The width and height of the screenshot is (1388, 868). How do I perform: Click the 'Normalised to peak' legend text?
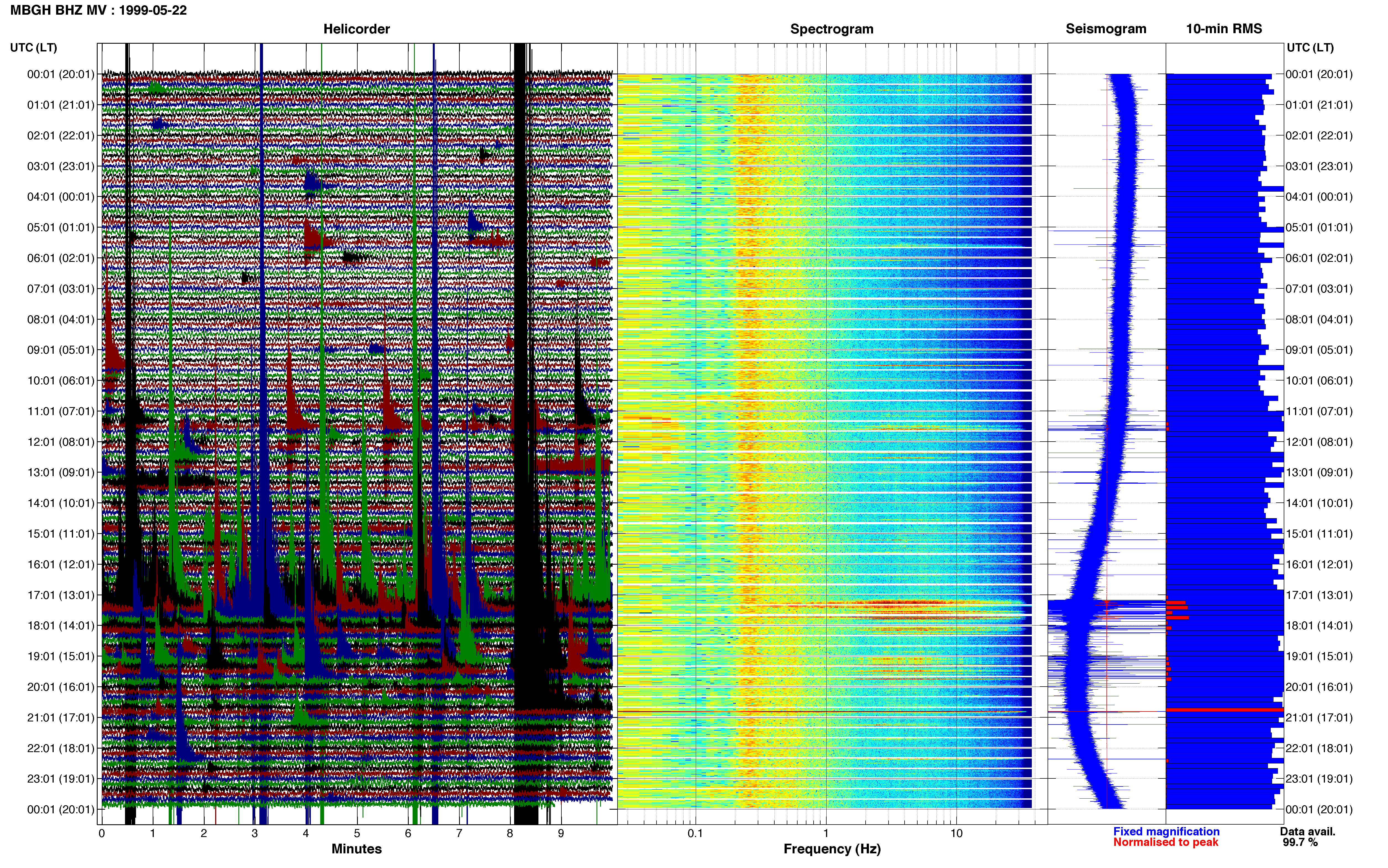[1165, 843]
